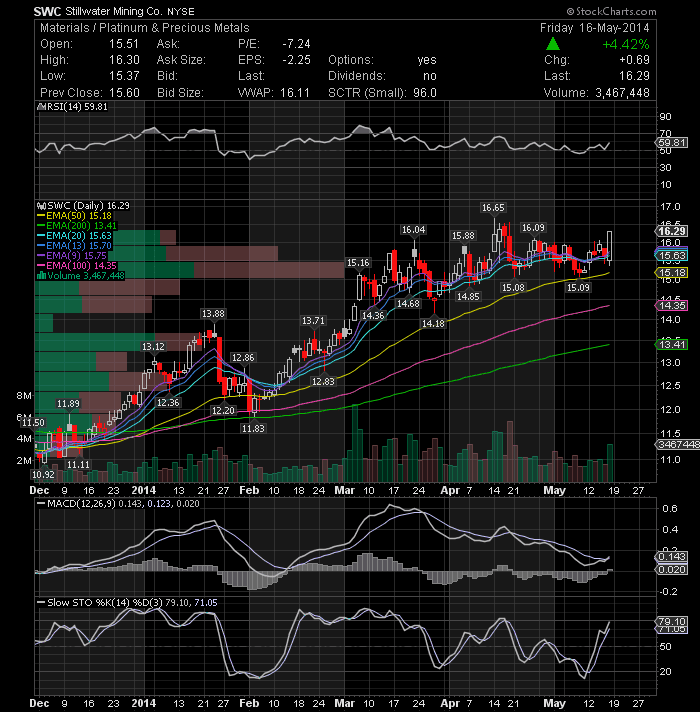Click the Stillwater Mining Co. company name
Screen dimensions: 700x712
point(113,11)
